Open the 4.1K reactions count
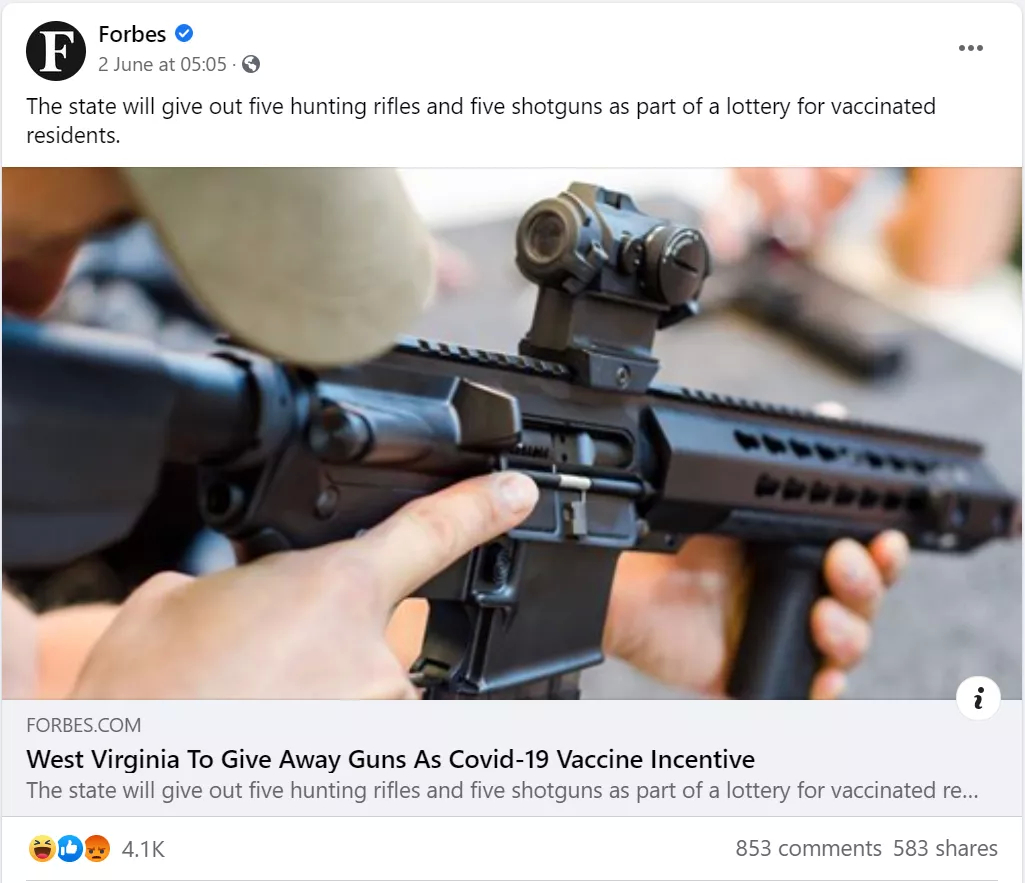This screenshot has width=1025, height=883. click(143, 849)
